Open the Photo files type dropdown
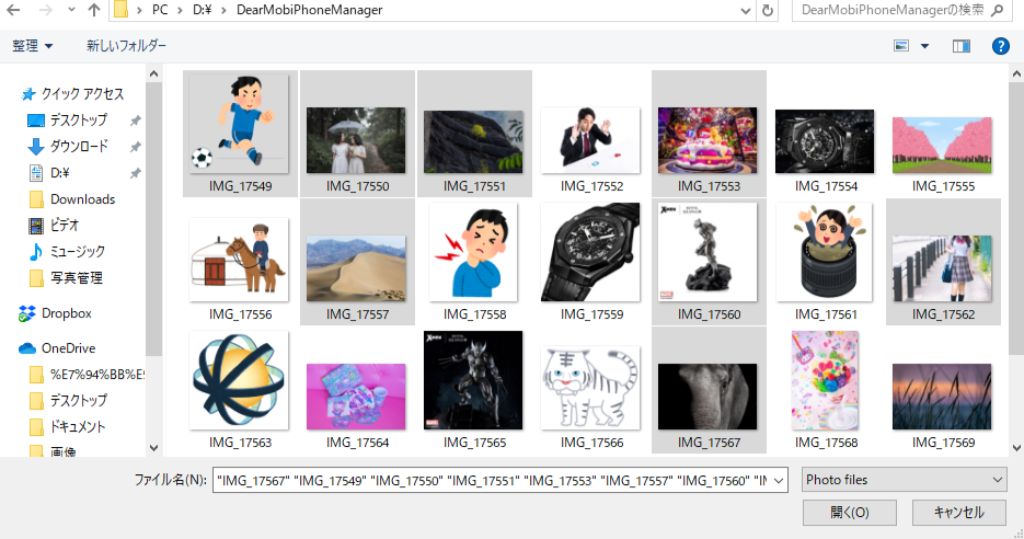 (904, 480)
